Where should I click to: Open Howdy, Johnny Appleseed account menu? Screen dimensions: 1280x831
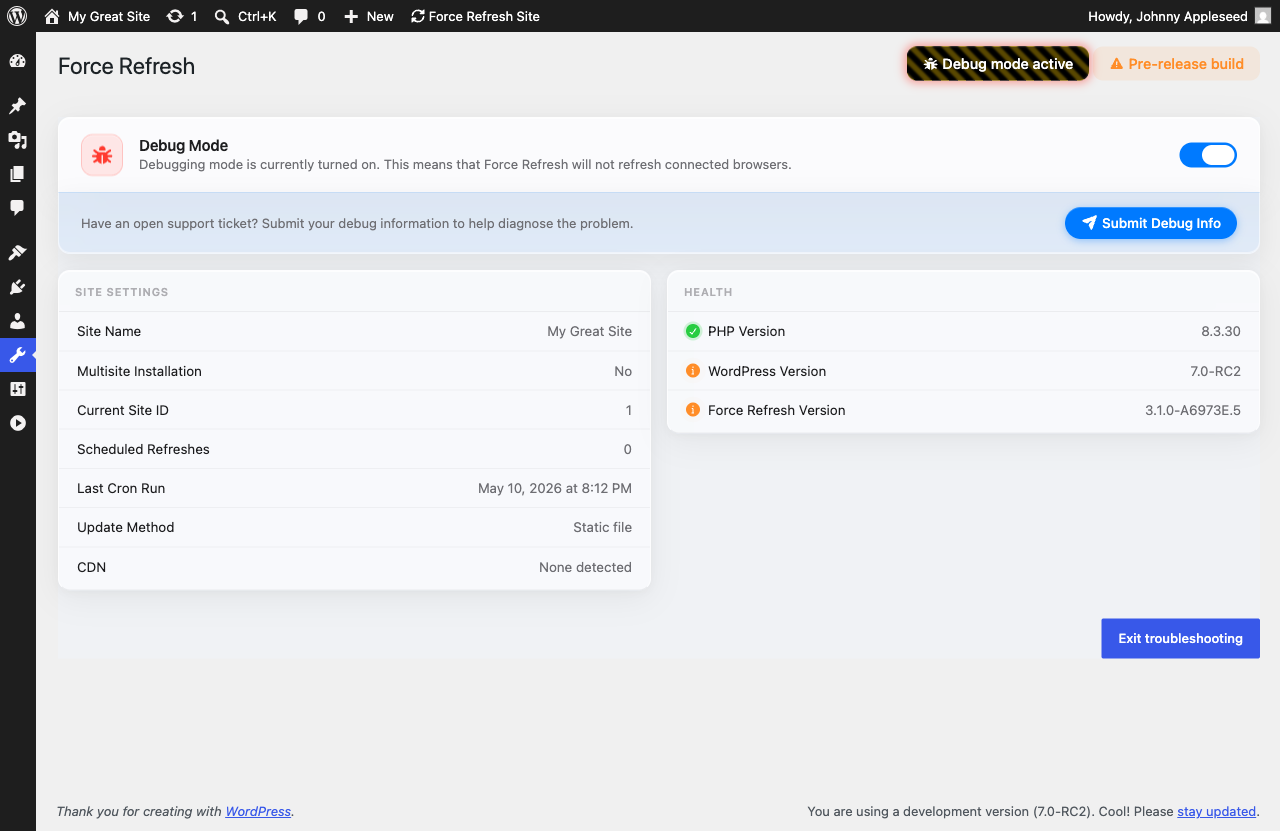1179,16
